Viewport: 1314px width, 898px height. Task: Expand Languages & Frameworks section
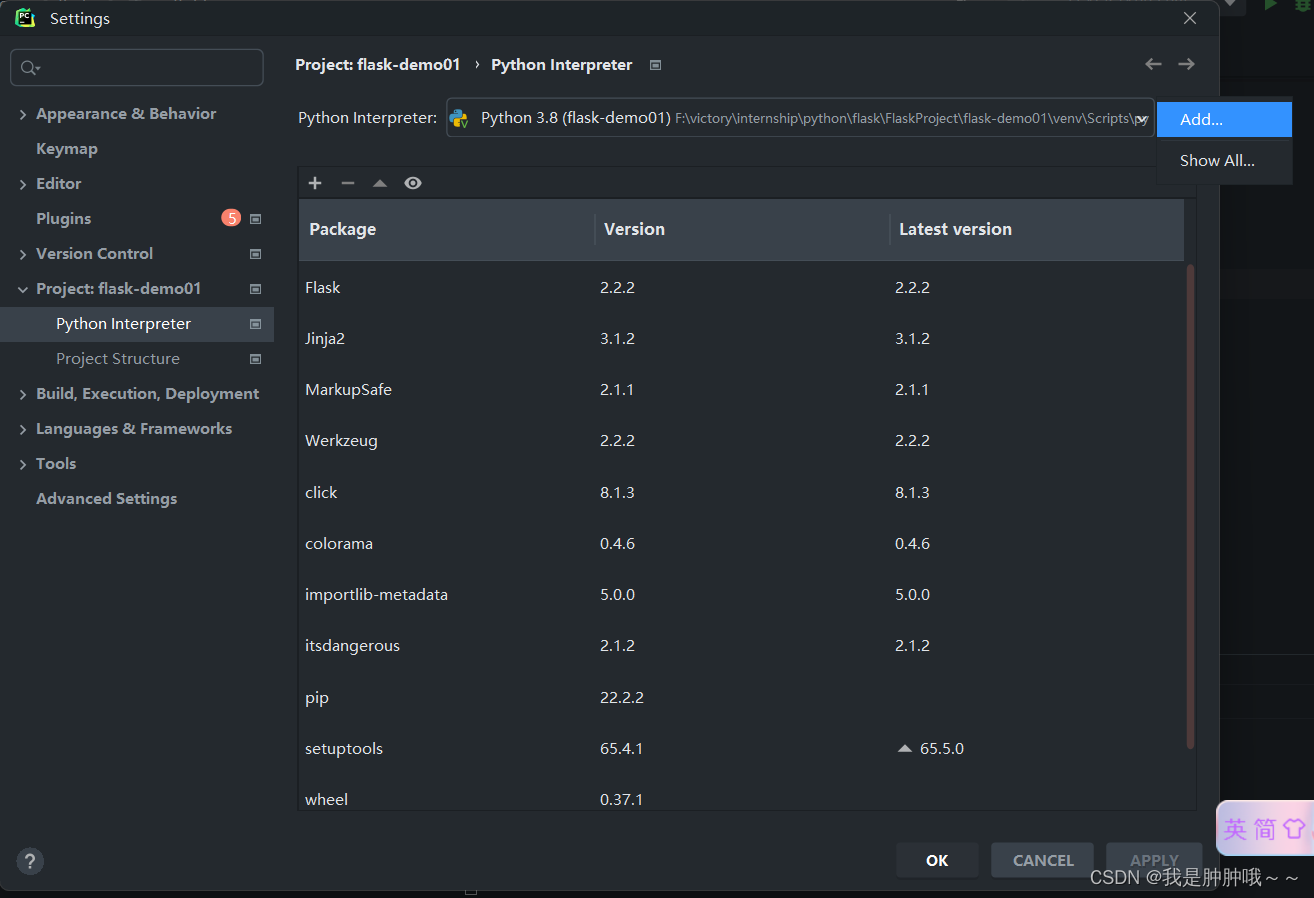[22, 429]
